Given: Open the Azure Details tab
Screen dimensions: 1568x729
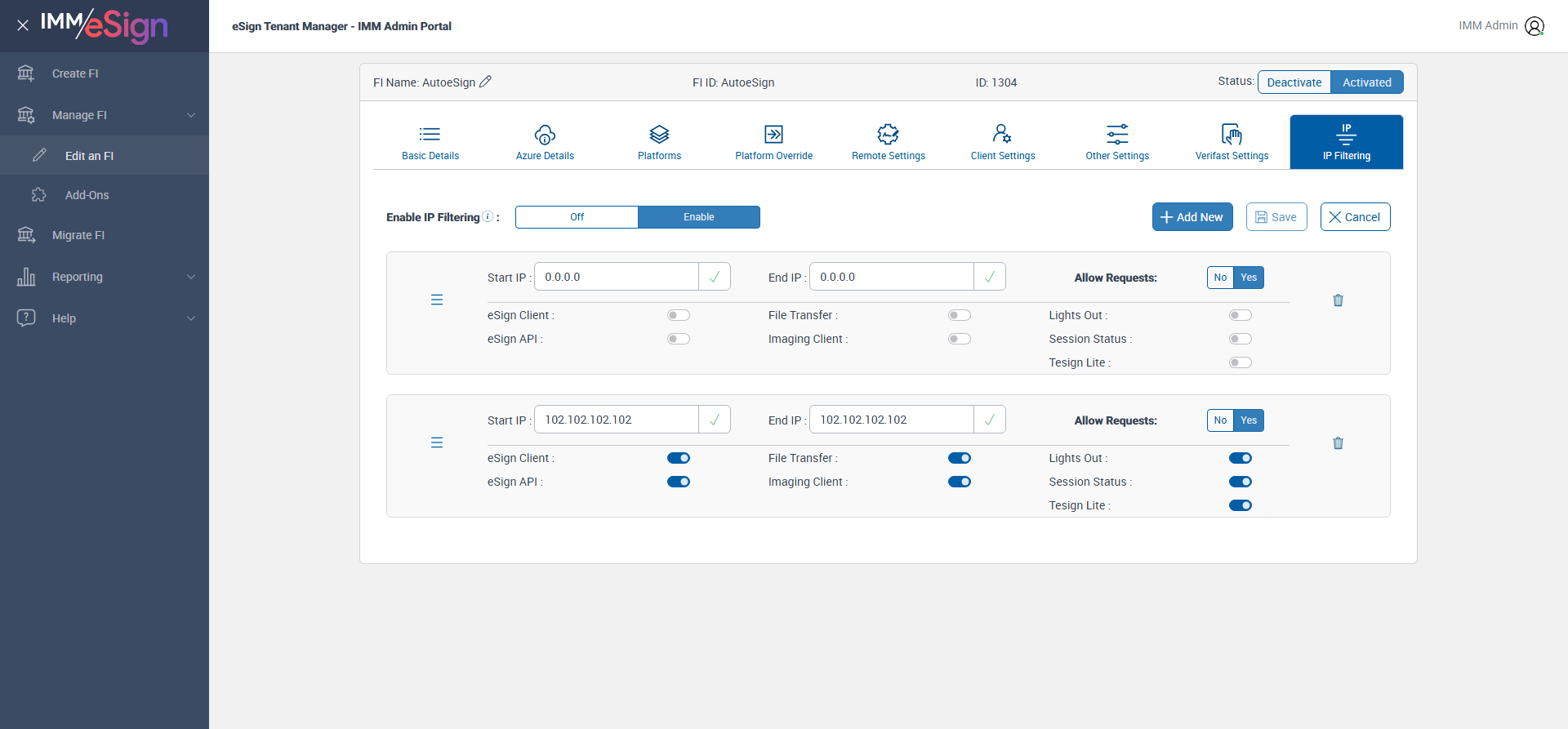Looking at the screenshot, I should tap(545, 142).
